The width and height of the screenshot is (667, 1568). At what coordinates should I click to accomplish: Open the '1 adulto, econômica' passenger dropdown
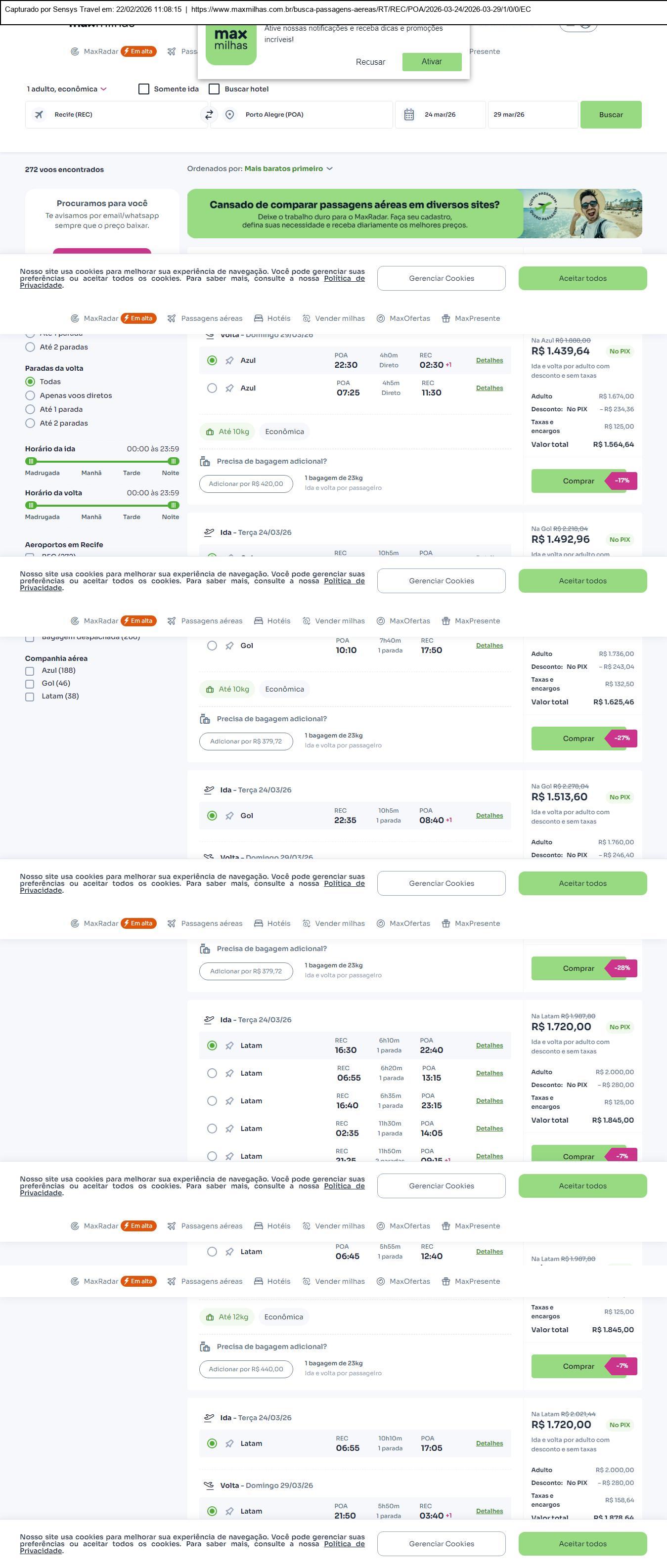[x=66, y=89]
